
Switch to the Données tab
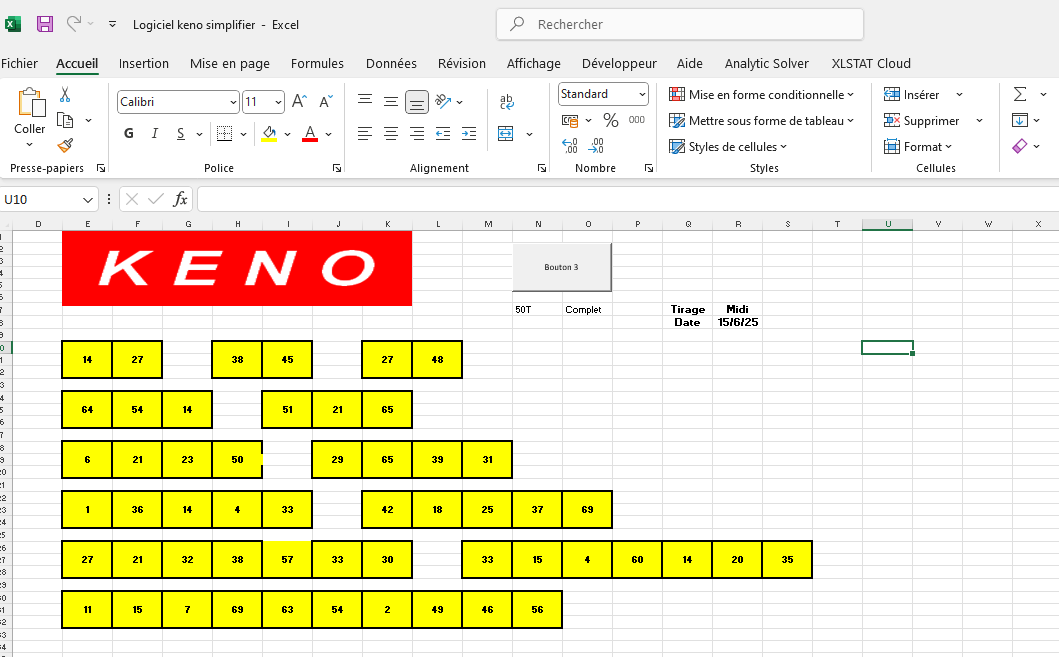pyautogui.click(x=391, y=63)
